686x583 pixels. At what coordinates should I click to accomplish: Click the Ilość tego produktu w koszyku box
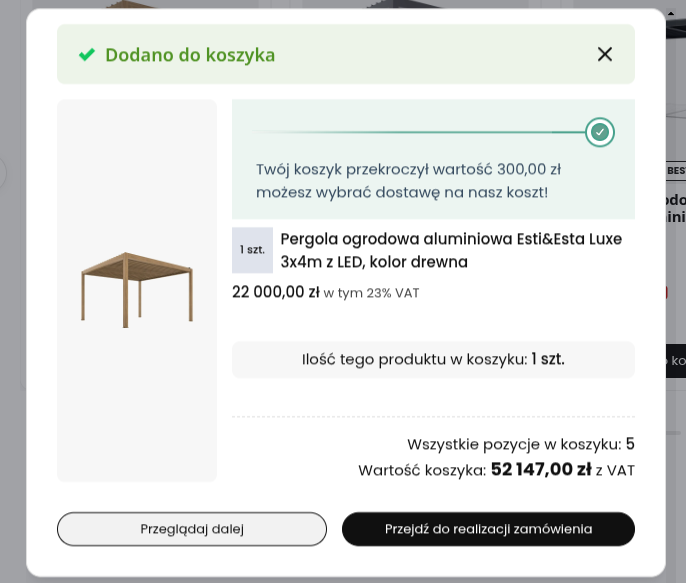pyautogui.click(x=433, y=360)
